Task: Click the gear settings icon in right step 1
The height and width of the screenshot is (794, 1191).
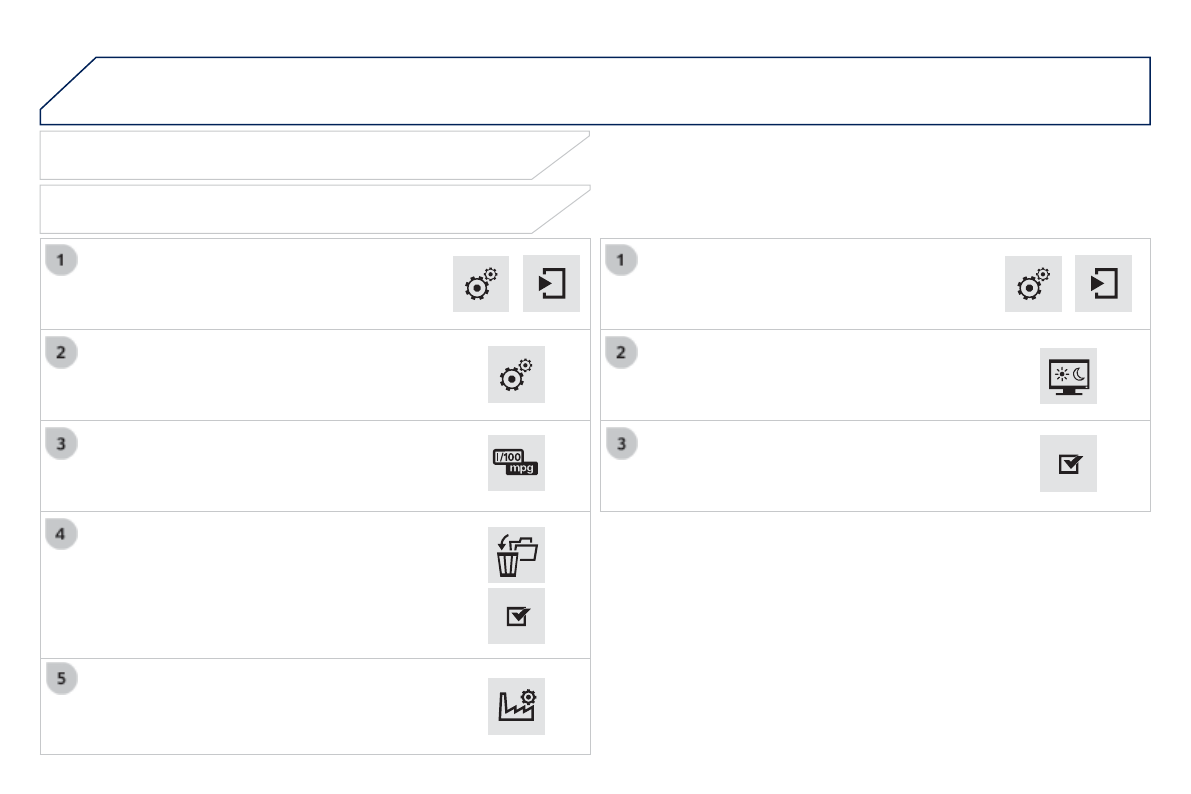Action: (1033, 284)
